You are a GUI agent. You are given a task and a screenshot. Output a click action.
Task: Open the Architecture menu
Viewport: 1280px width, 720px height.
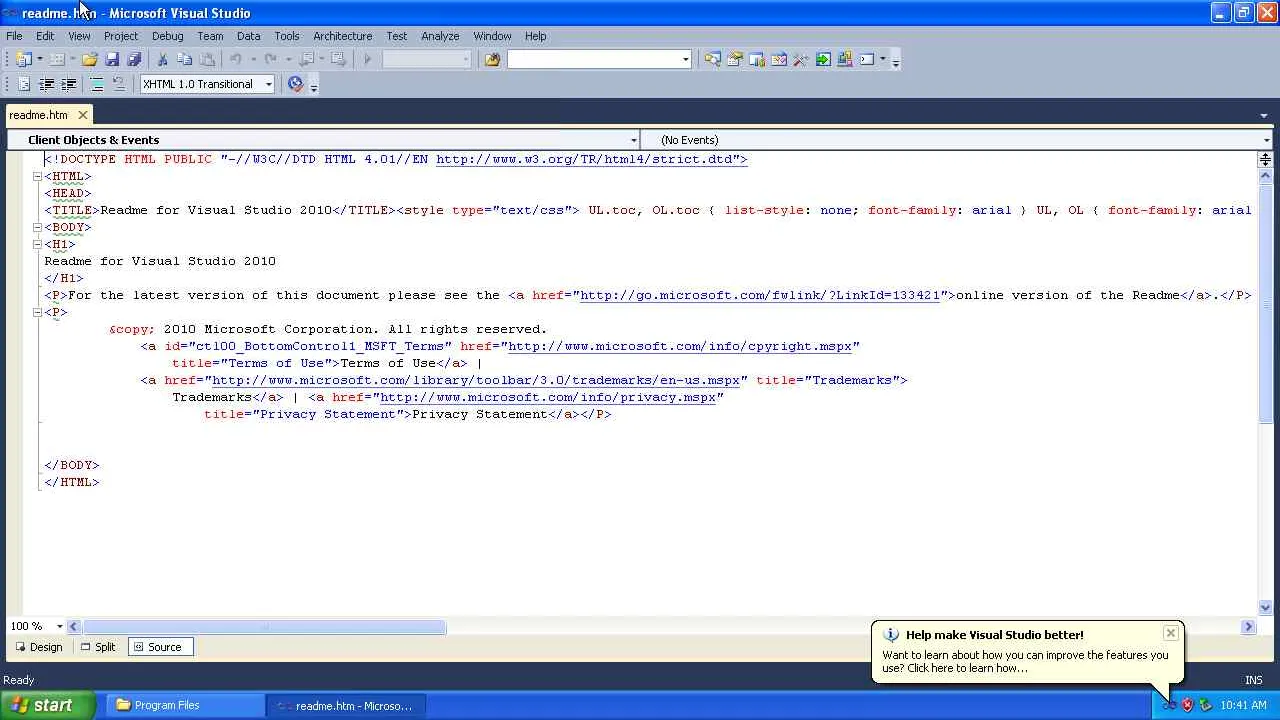pyautogui.click(x=342, y=36)
